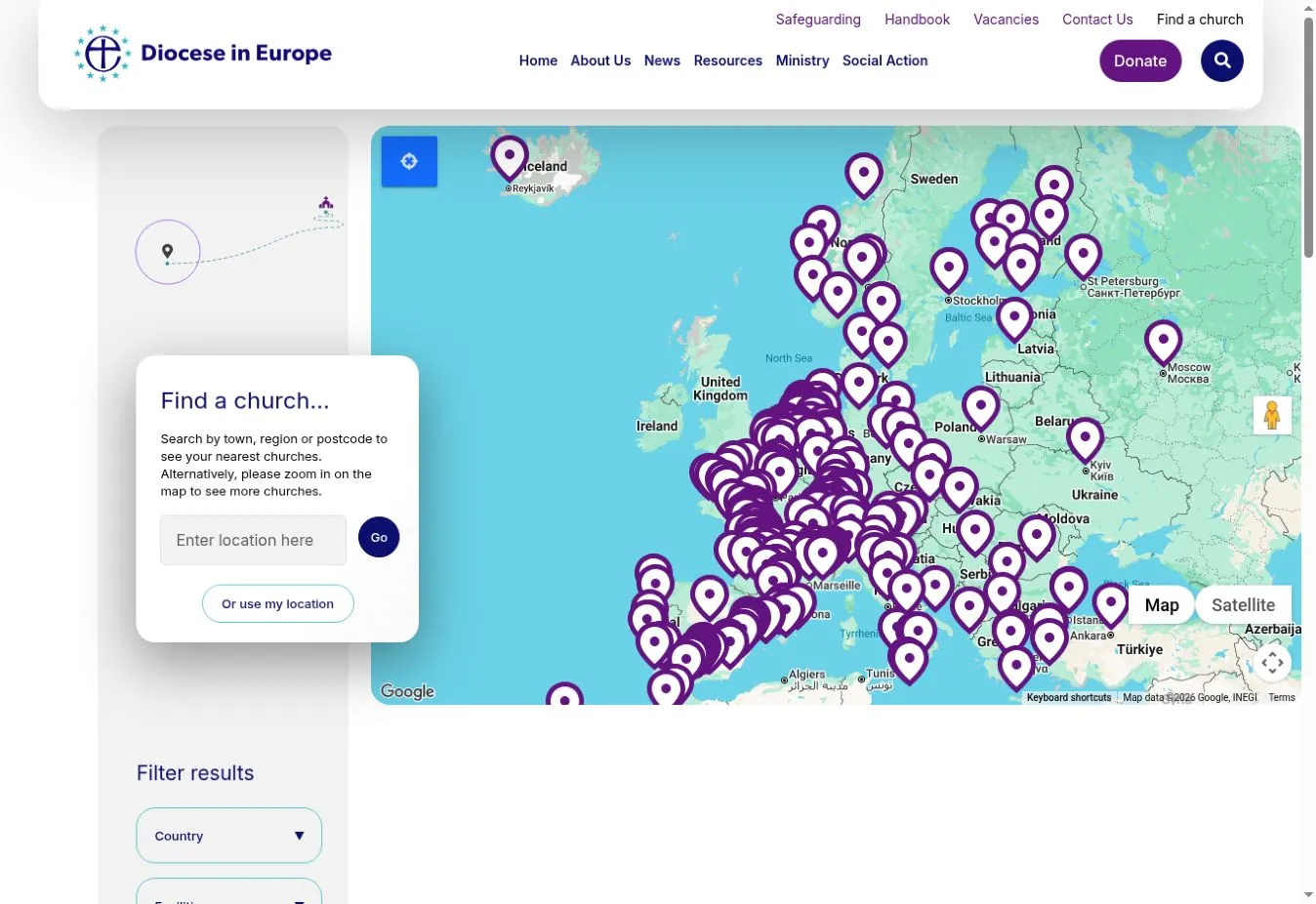1316x904 pixels.
Task: Open the Social Action menu
Action: pos(885,61)
